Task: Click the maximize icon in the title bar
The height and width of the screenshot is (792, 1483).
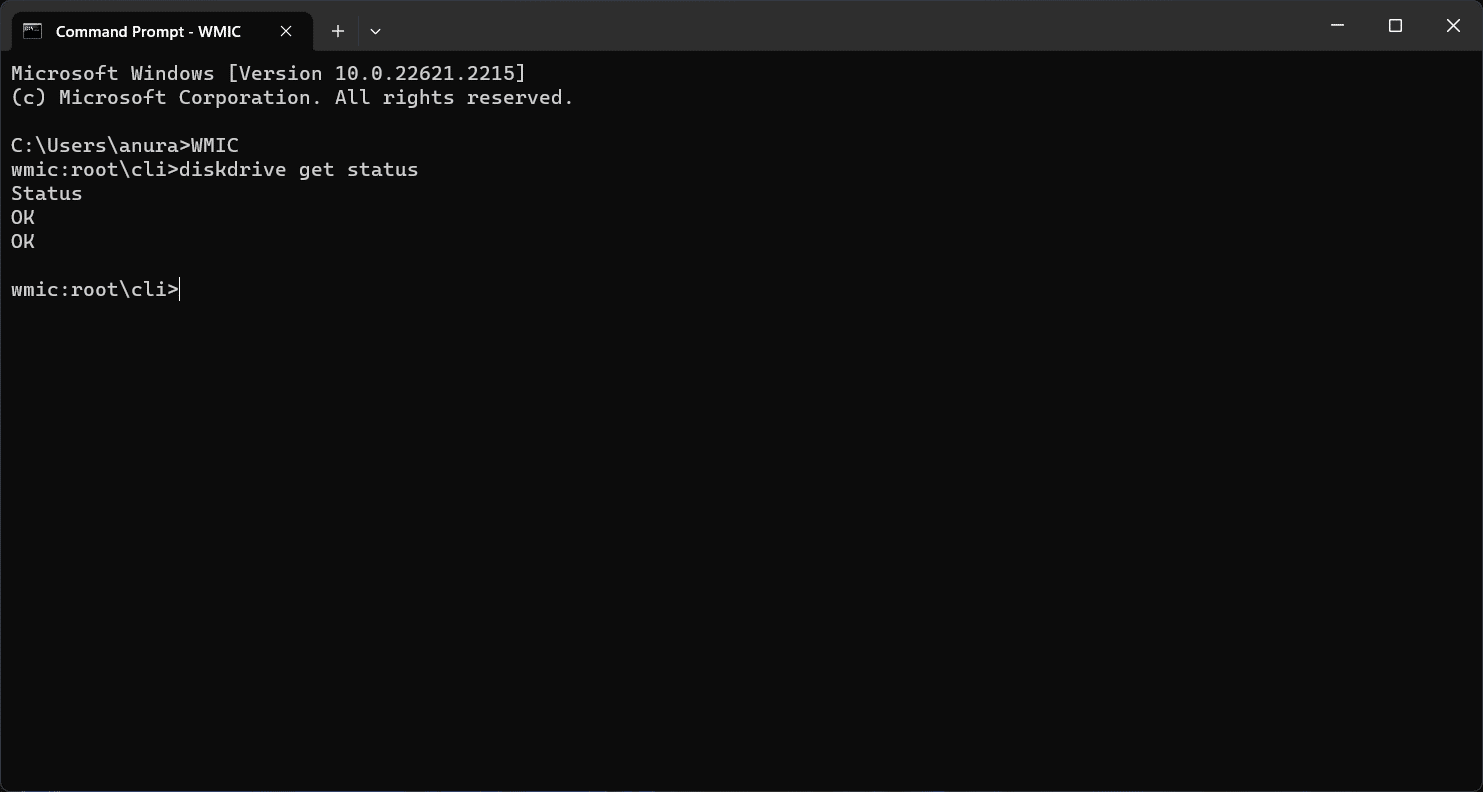Action: 1395,26
